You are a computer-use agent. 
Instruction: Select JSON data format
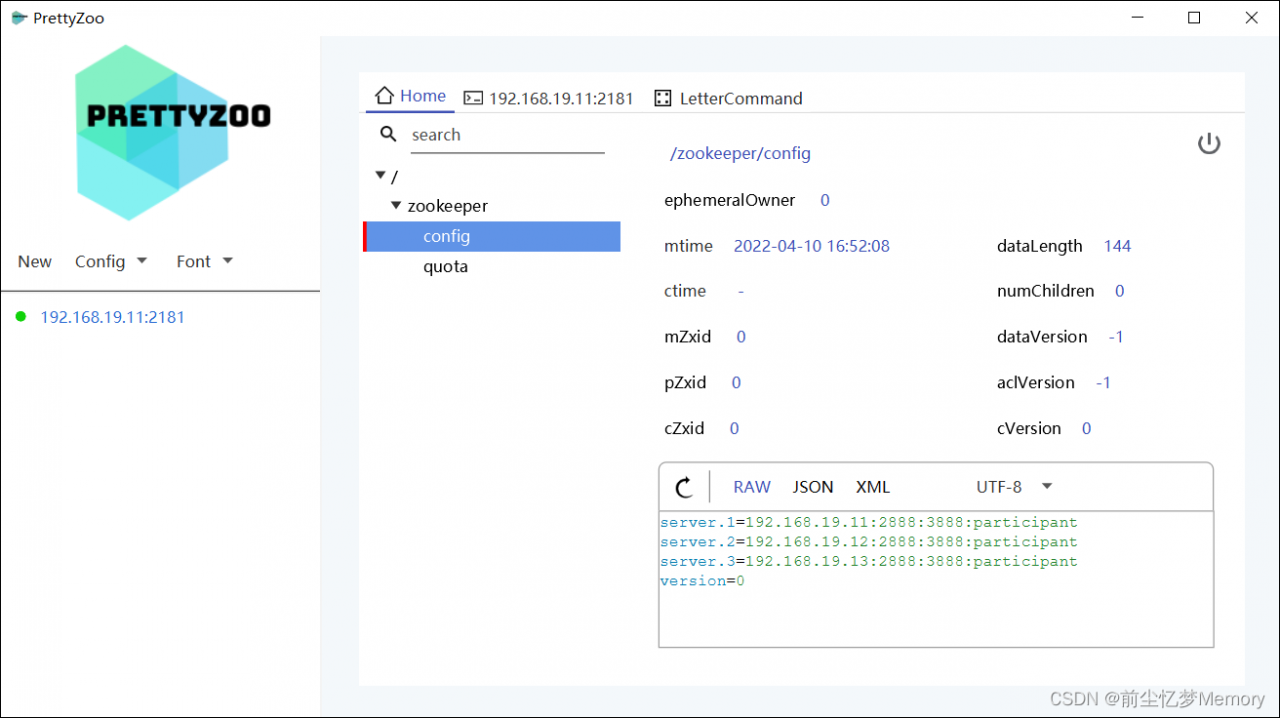813,487
